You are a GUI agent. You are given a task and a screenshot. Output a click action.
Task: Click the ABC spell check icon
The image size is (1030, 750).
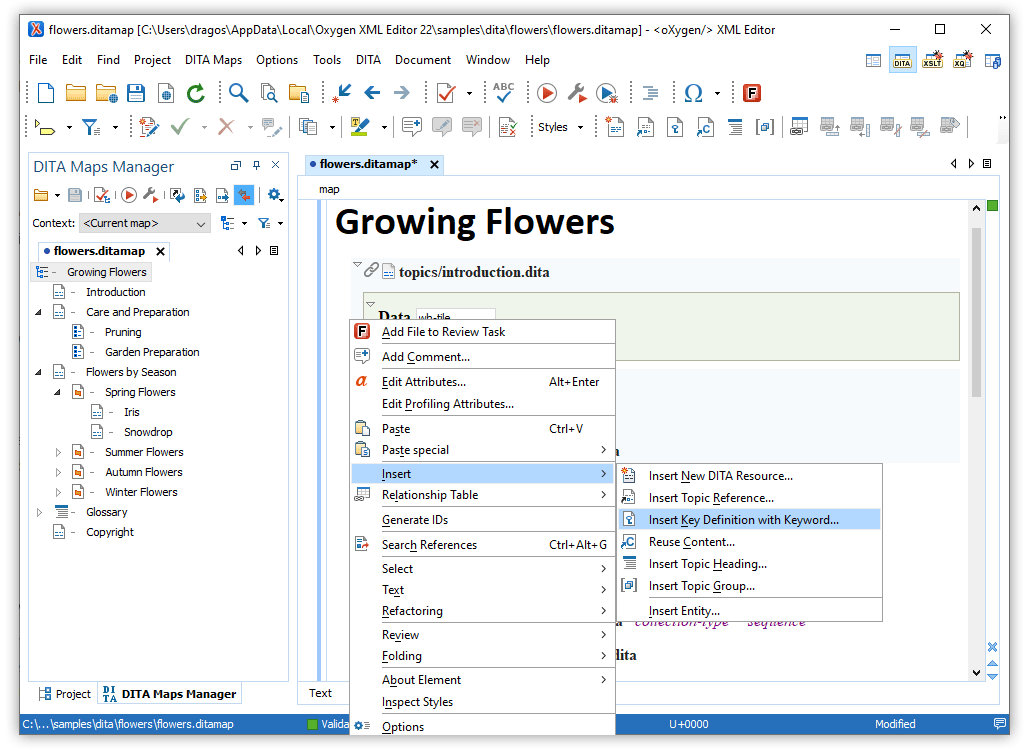(x=503, y=92)
